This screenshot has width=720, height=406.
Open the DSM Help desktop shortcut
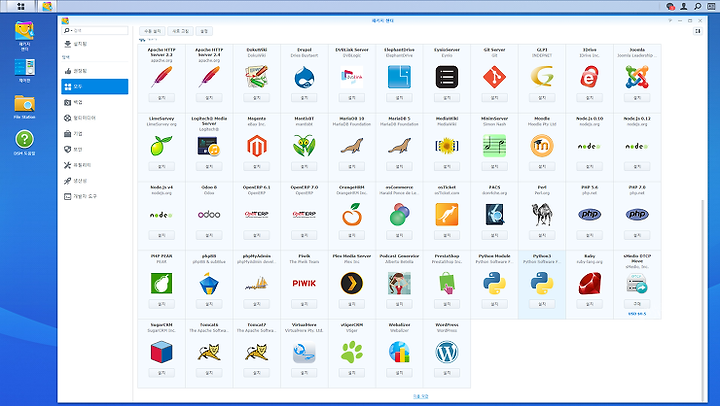(x=24, y=143)
